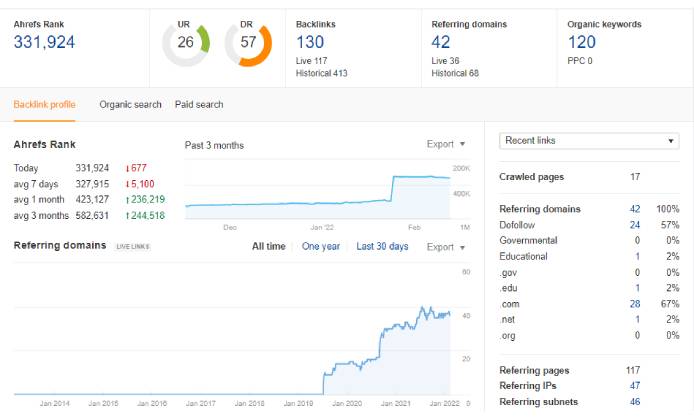The image size is (694, 418).
Task: Switch to the Organic search tab
Action: [130, 104]
